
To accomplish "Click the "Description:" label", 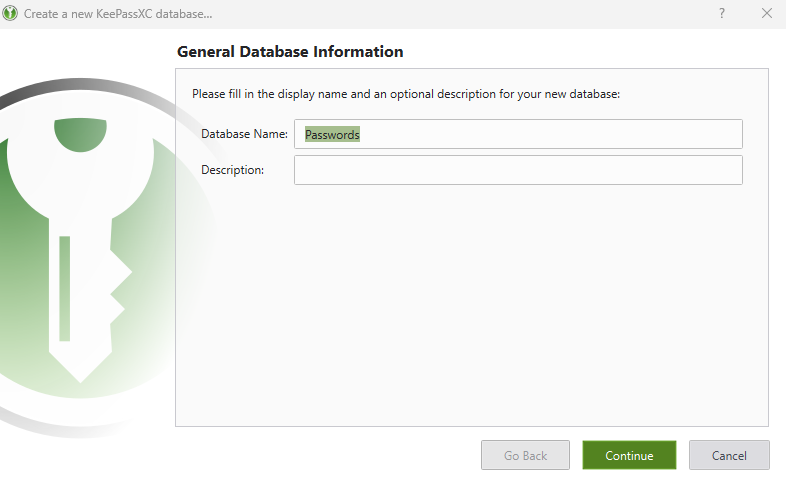I will click(232, 170).
